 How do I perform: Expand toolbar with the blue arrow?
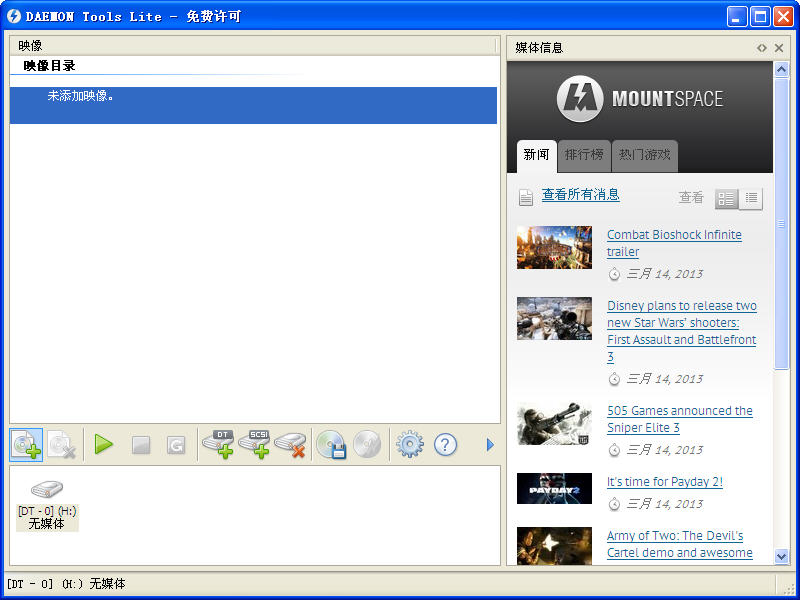[490, 445]
